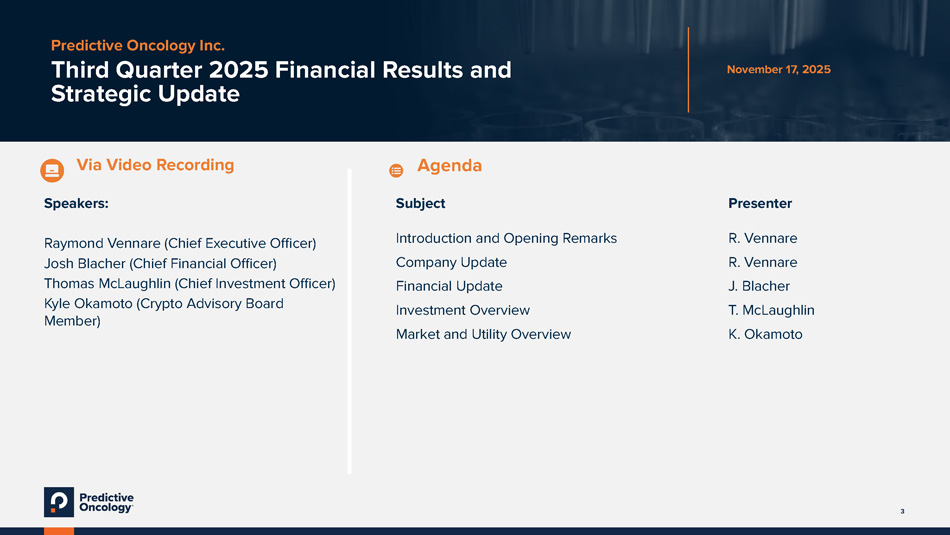This screenshot has height=535, width=950.
Task: Click the November 17, 2025 date
Action: [778, 69]
